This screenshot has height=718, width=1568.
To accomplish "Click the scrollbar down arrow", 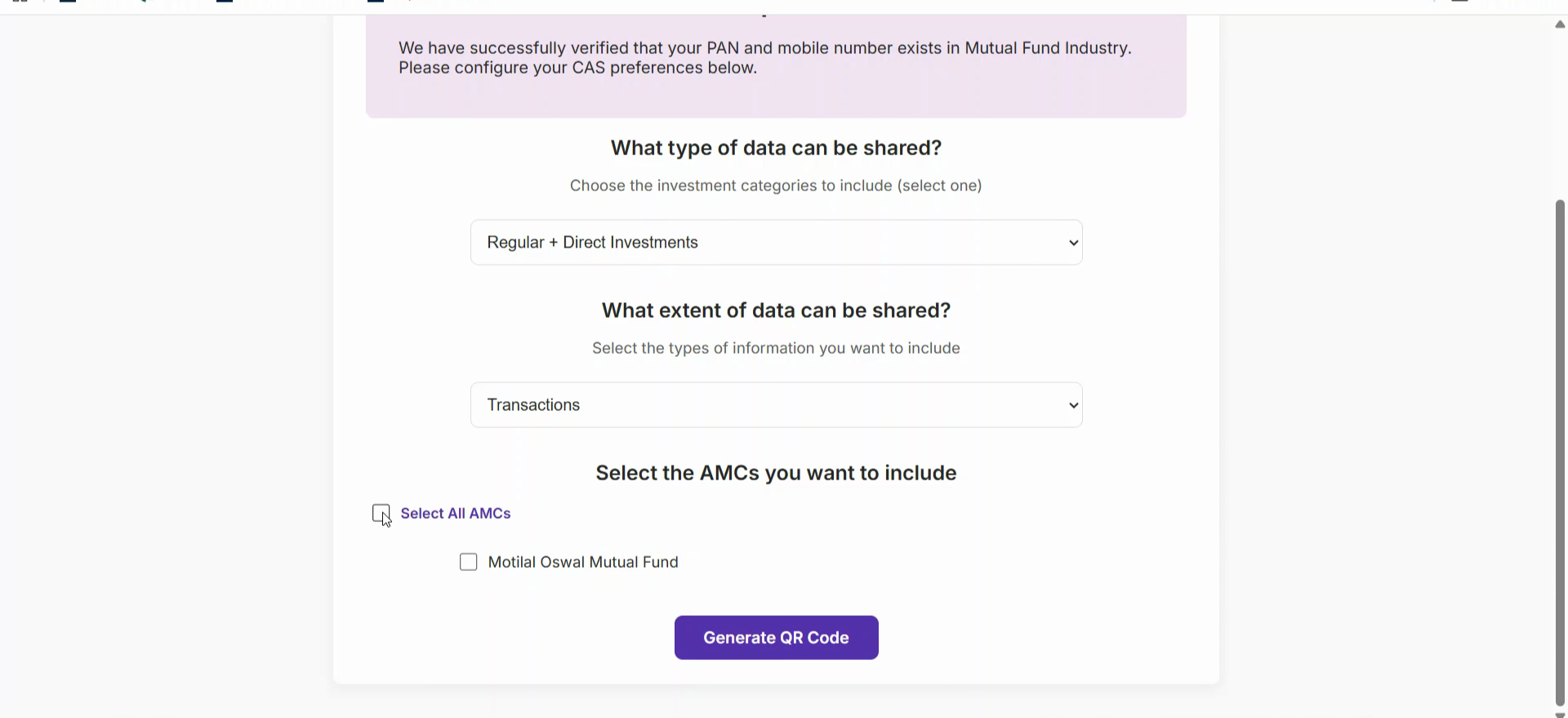I will pos(1560,714).
